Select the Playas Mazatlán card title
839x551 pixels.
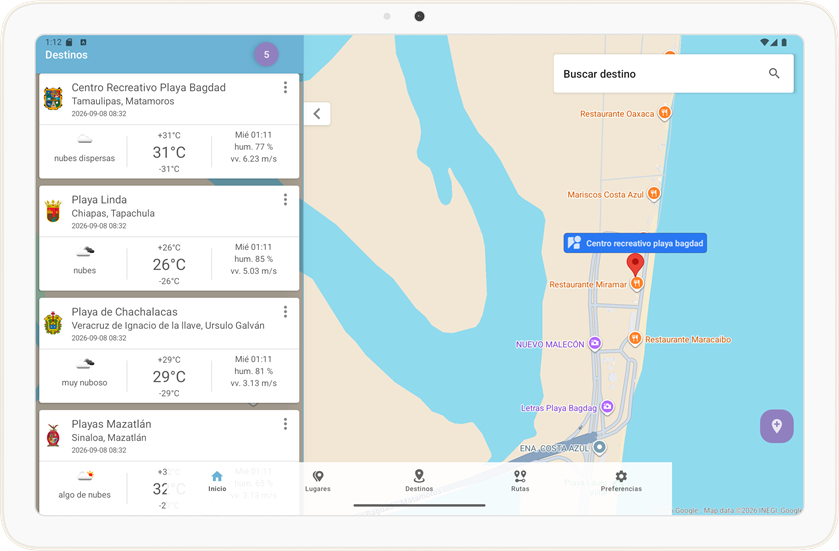111,424
